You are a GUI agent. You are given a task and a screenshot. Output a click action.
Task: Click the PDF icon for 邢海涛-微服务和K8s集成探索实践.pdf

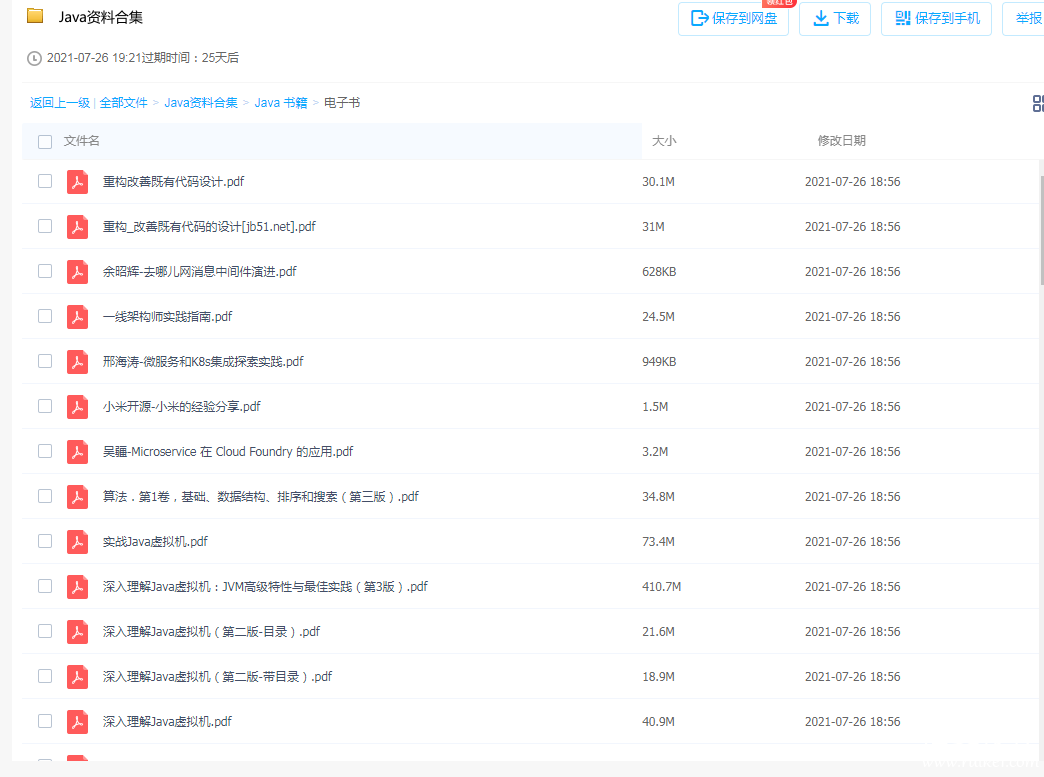pyautogui.click(x=77, y=362)
